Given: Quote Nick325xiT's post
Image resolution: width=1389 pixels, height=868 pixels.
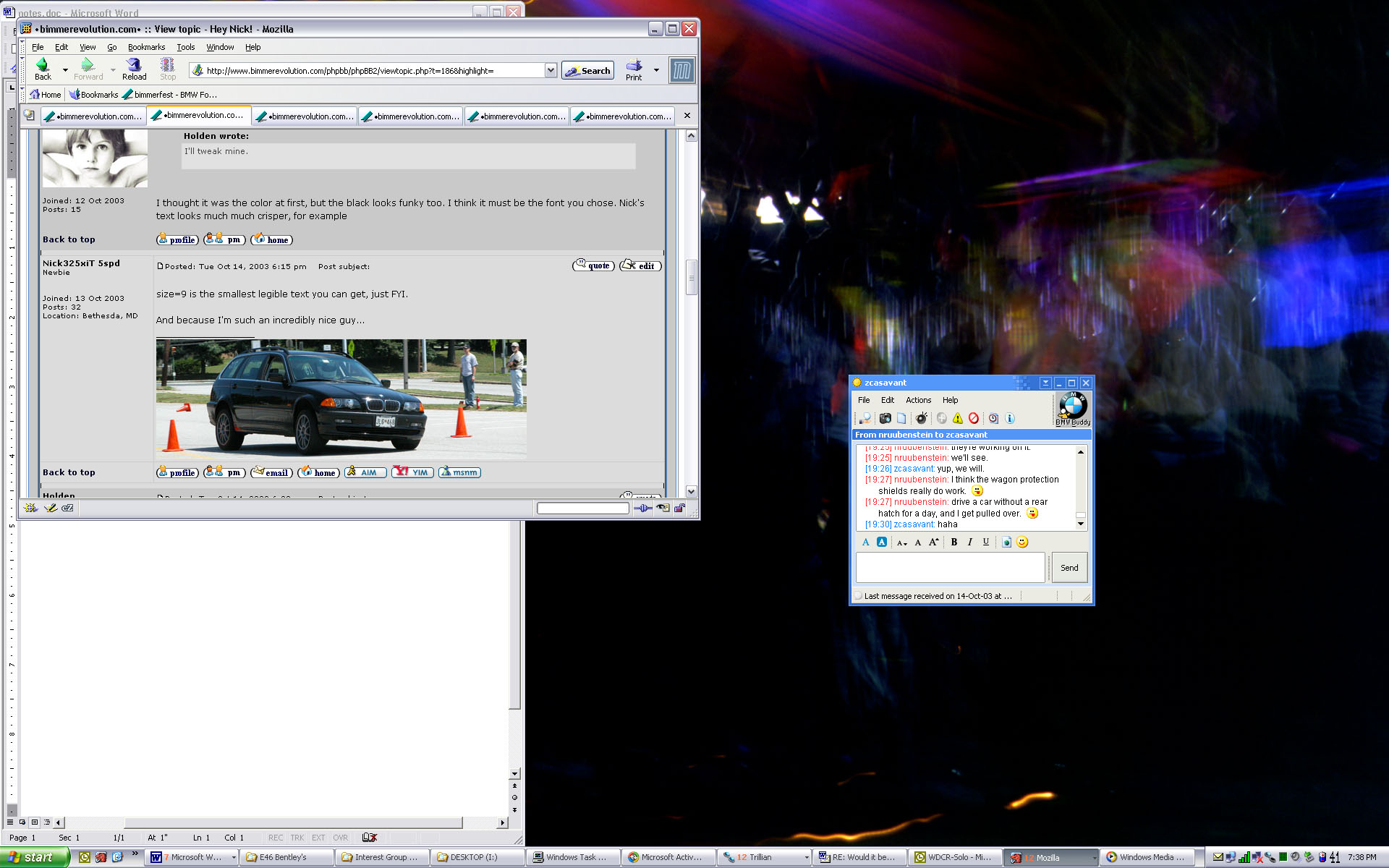Looking at the screenshot, I should (593, 265).
